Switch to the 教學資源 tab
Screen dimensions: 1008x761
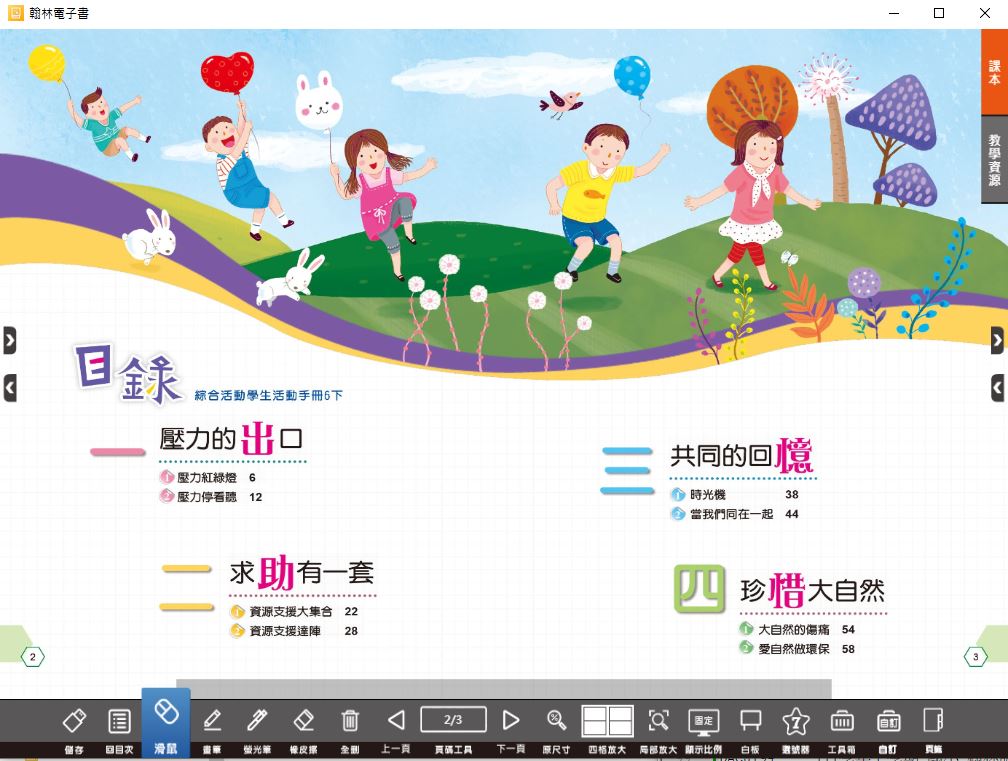click(994, 160)
